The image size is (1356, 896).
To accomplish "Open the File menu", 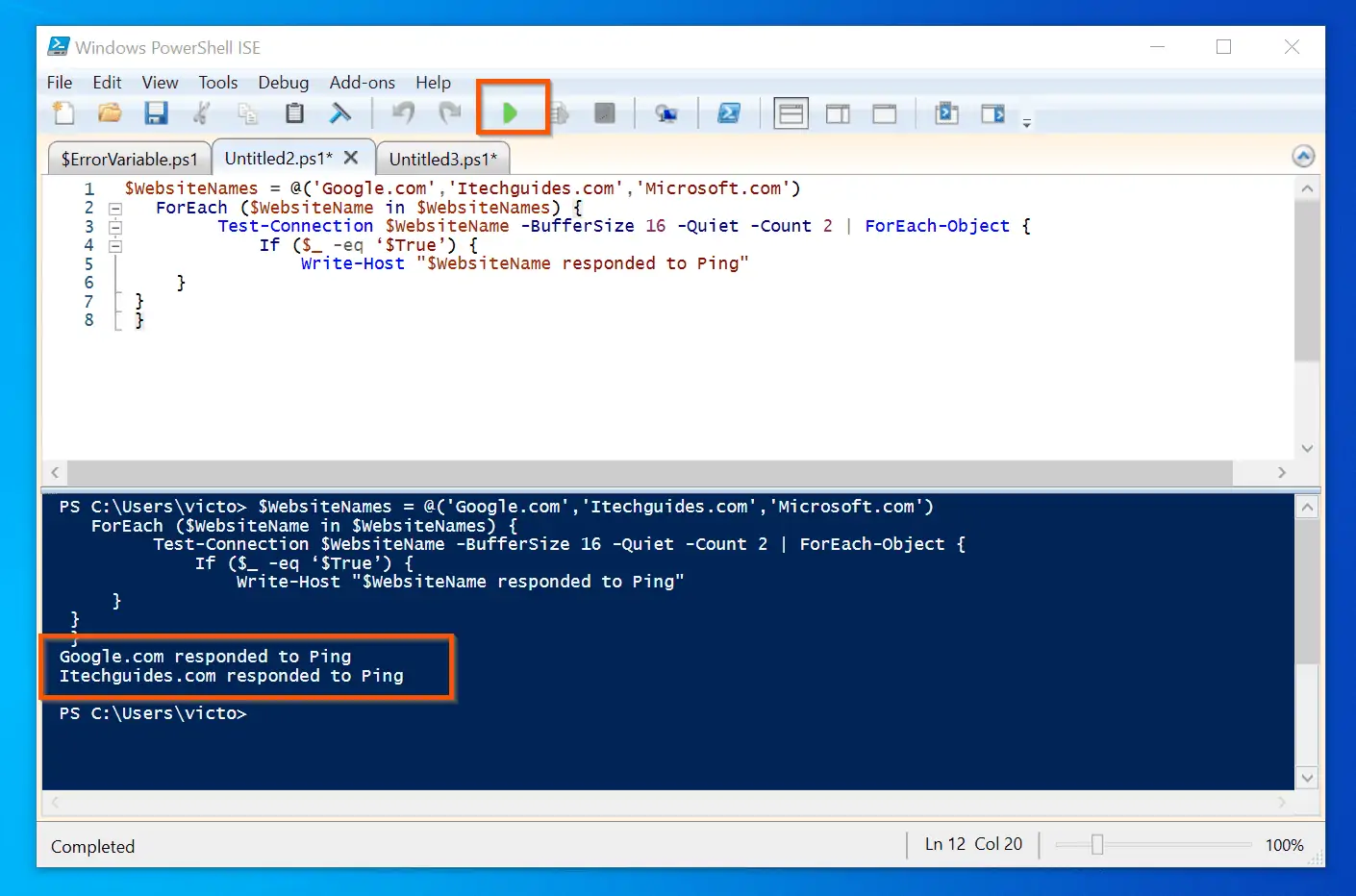I will point(60,83).
